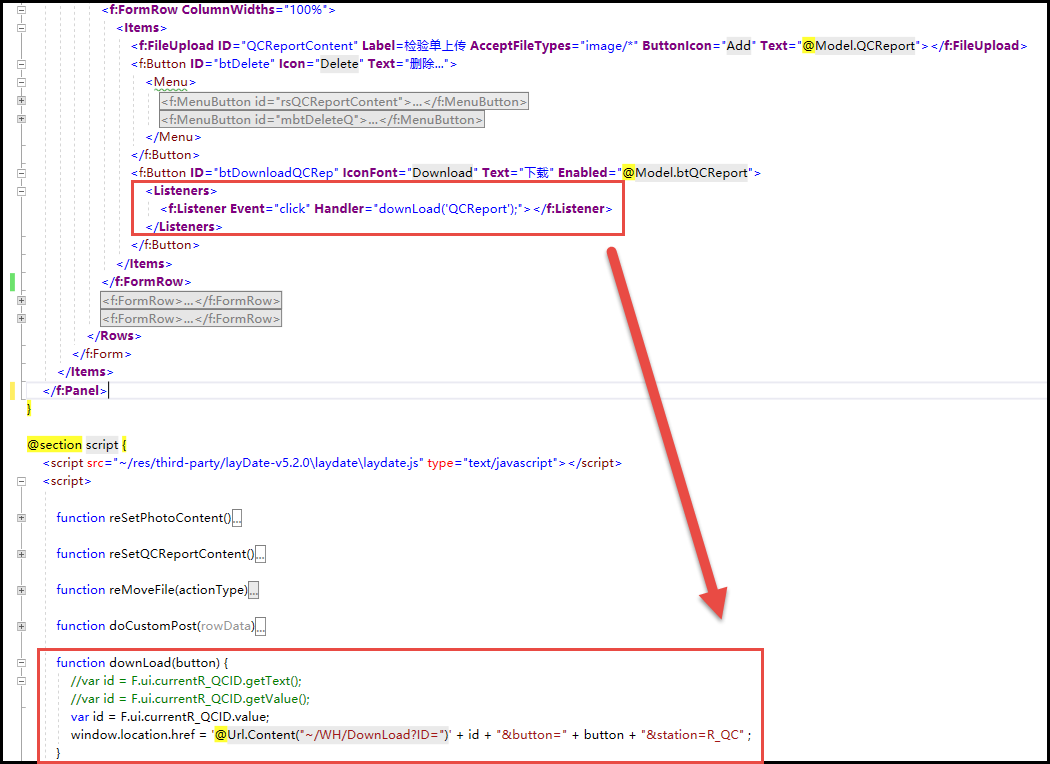Collapse the f:FormRow ColumnWidths block
The width and height of the screenshot is (1050, 764).
click(21, 10)
